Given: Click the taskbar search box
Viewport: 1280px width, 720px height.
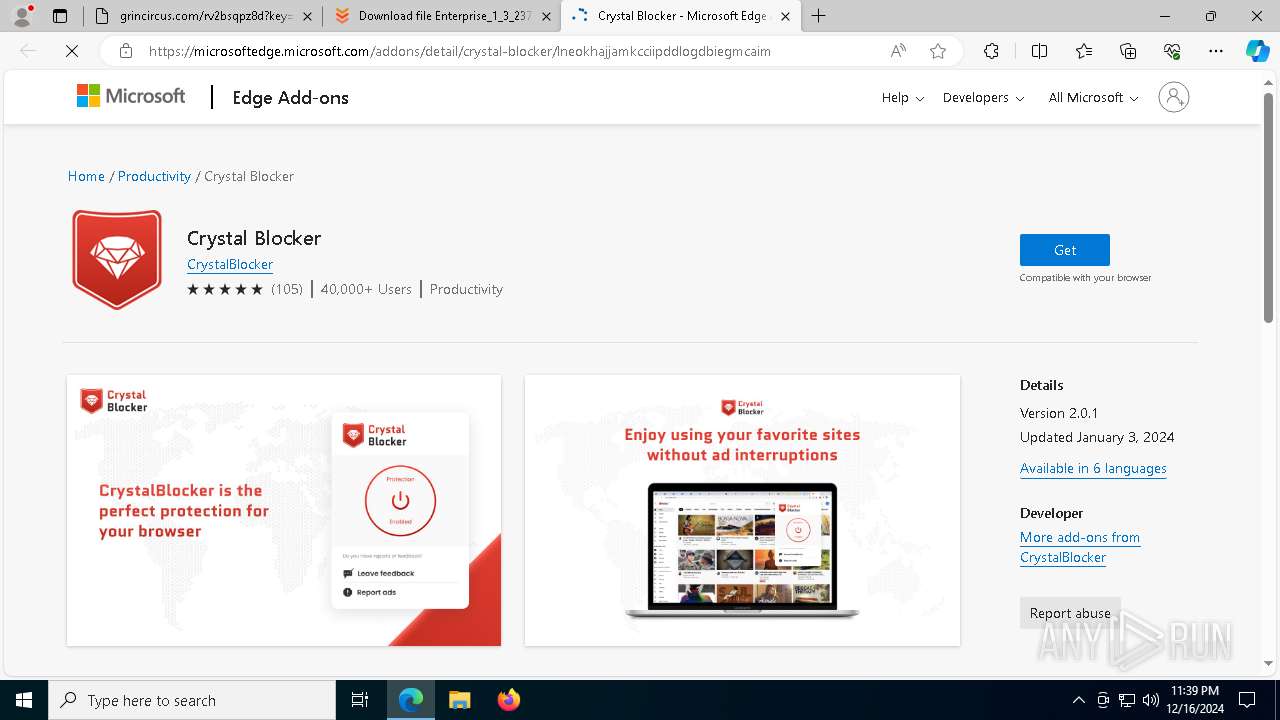Looking at the screenshot, I should (192, 700).
